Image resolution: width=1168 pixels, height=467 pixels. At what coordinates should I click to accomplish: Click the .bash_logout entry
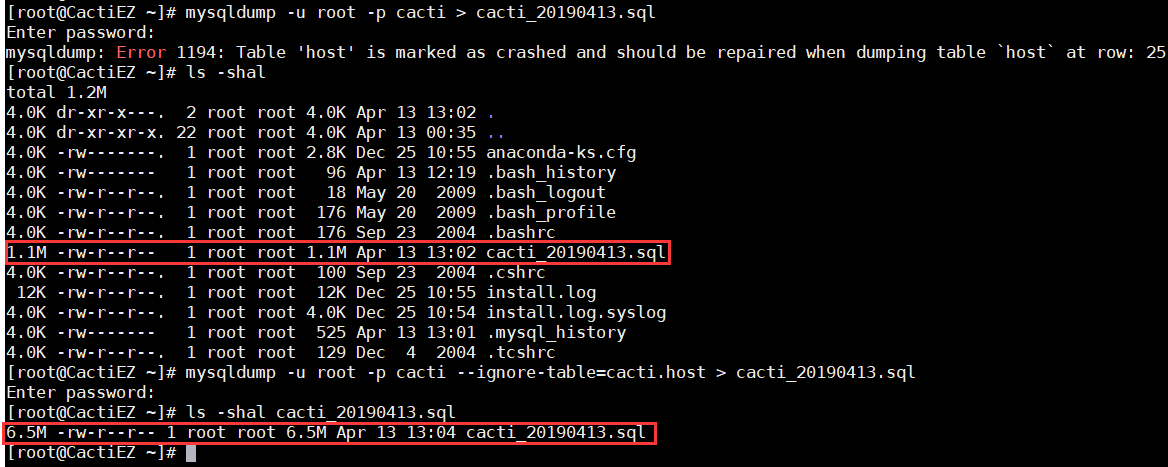click(x=546, y=193)
